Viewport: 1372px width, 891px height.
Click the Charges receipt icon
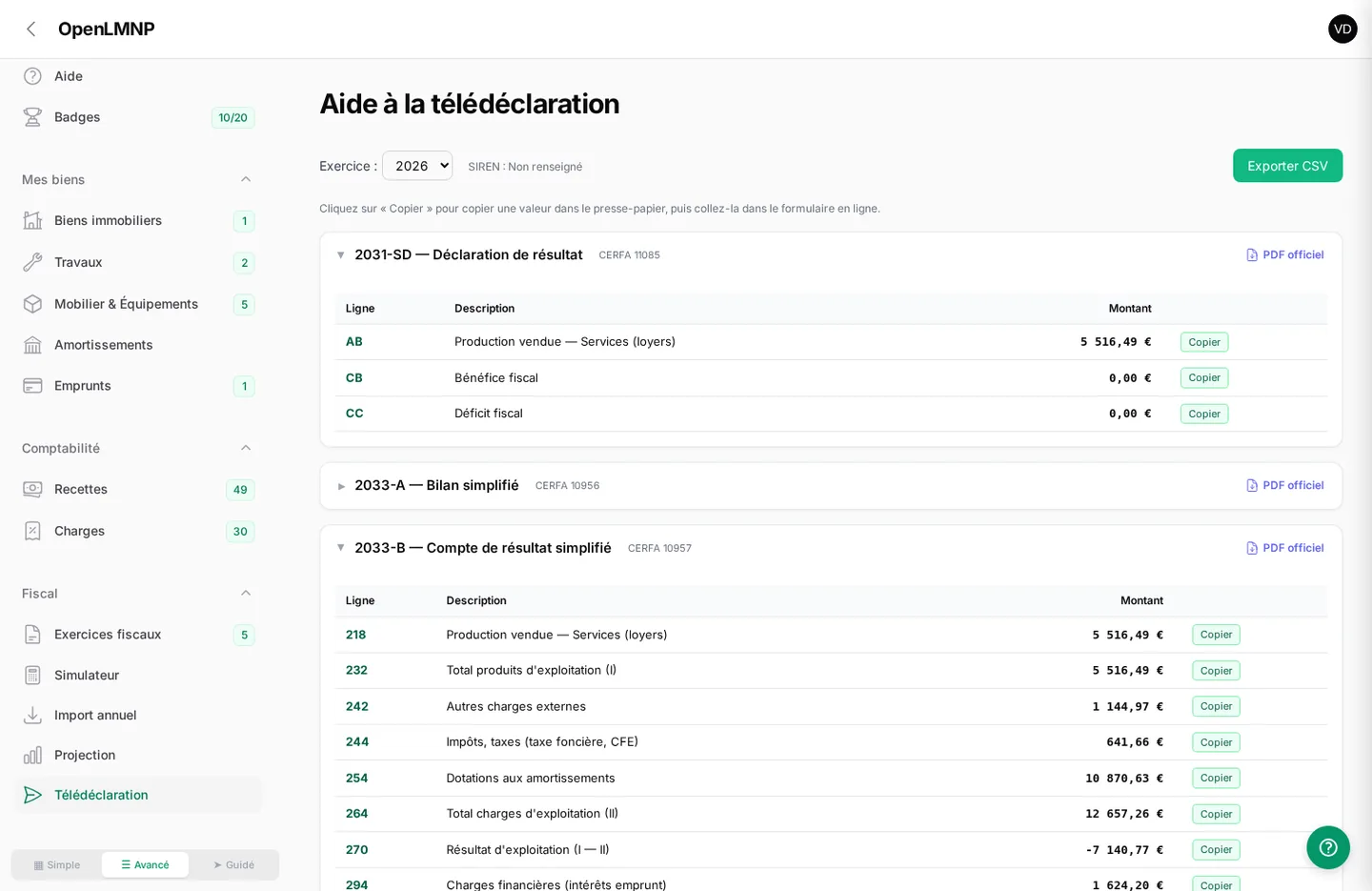tap(32, 531)
